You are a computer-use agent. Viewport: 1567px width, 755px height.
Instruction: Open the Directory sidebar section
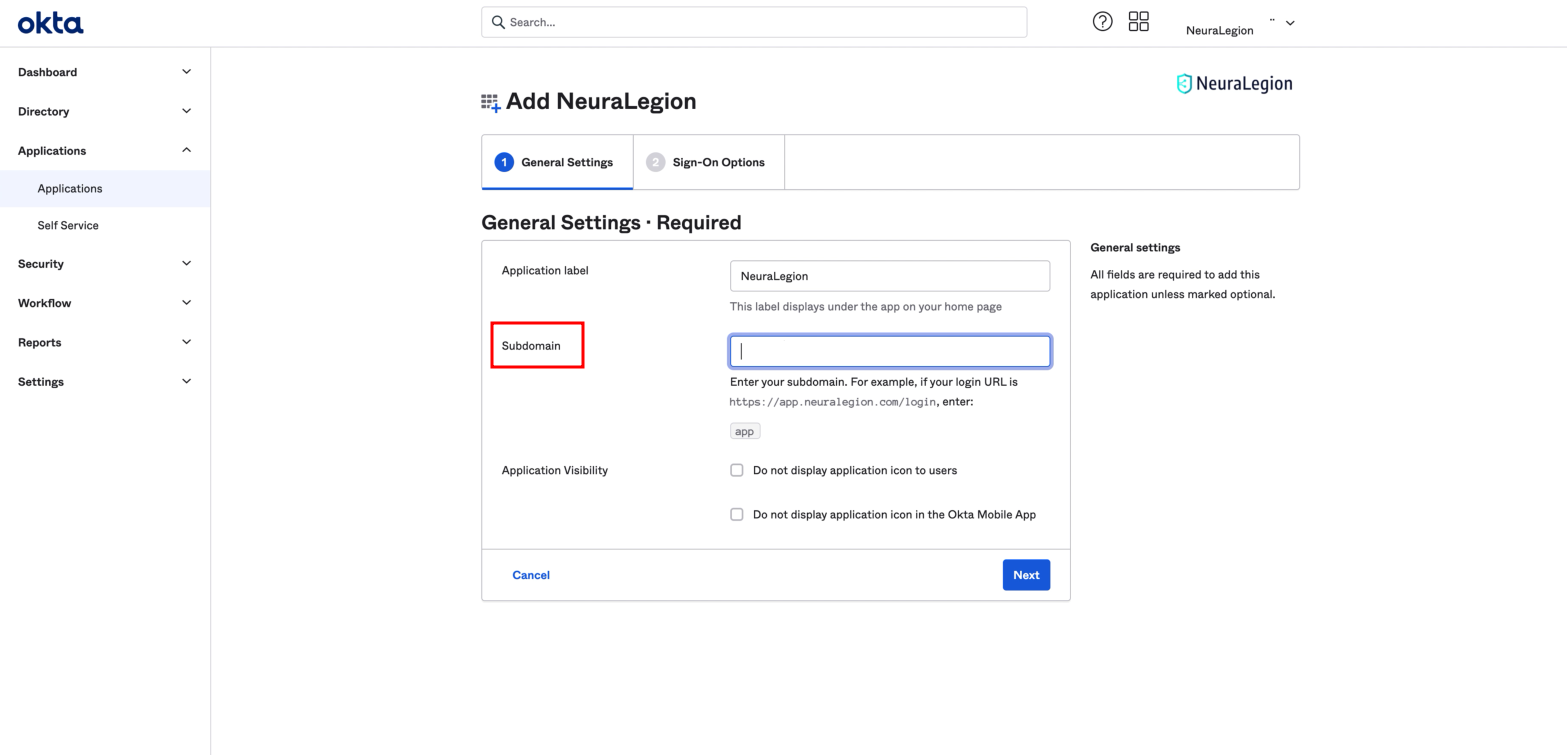[105, 111]
